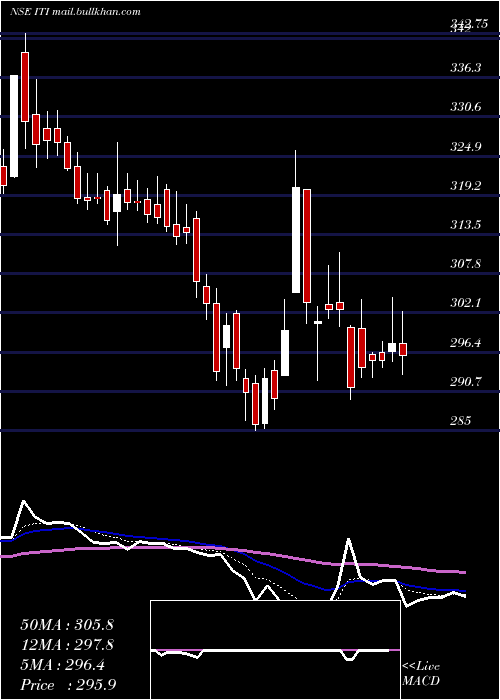Click inside the MACD indicator box
Image resolution: width=500 pixels, height=700 pixels.
275,650
